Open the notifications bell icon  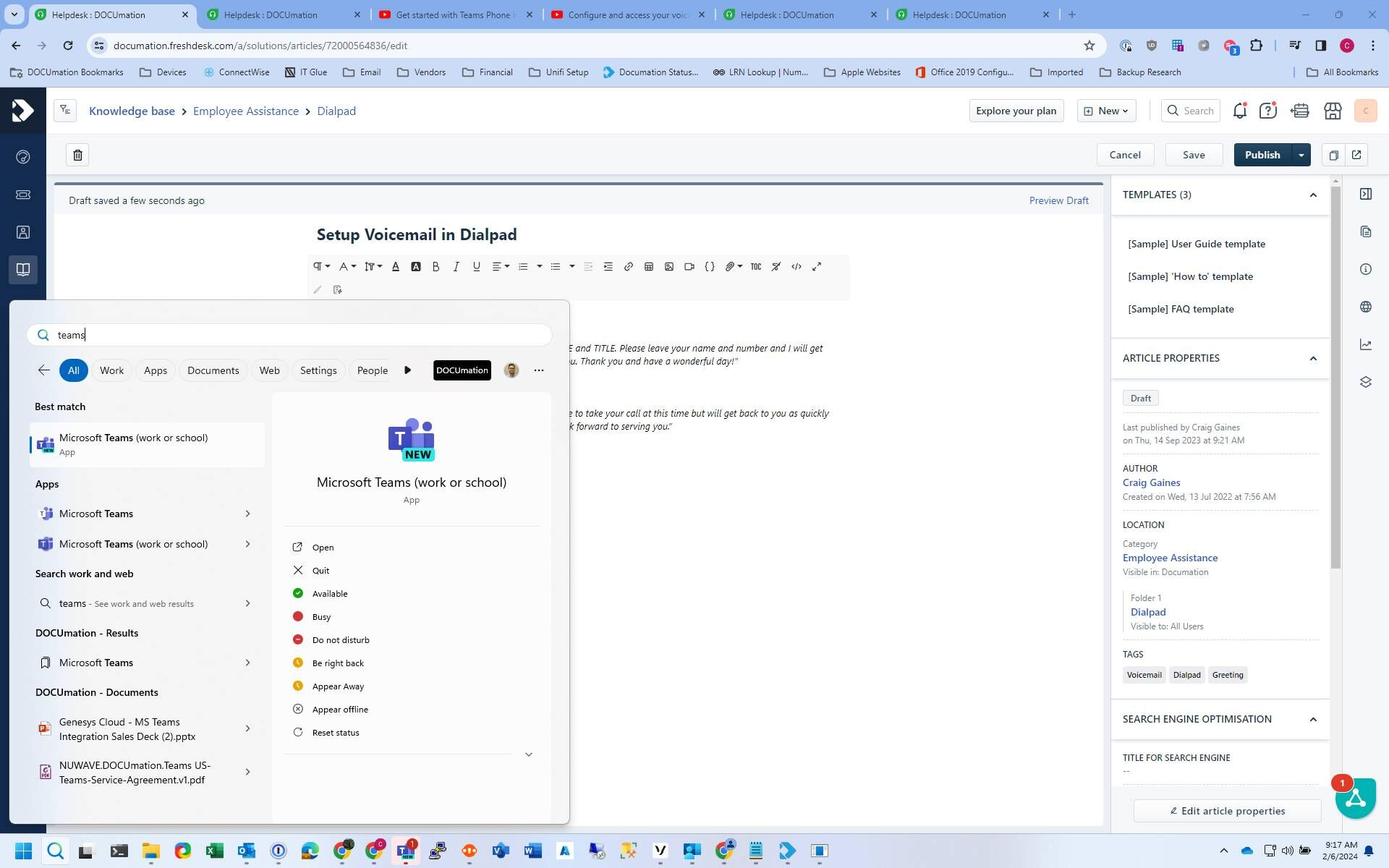pyautogui.click(x=1239, y=111)
